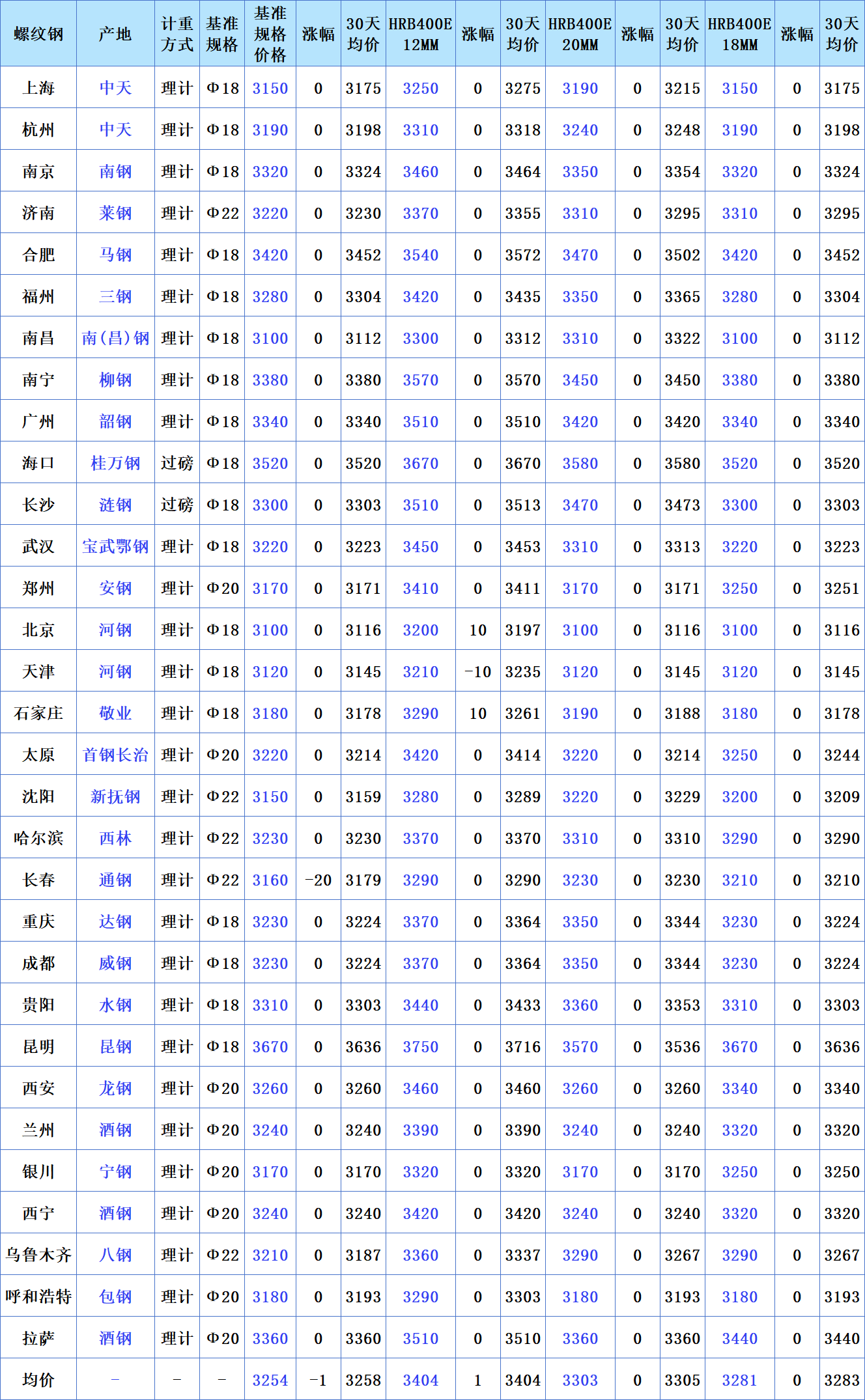The height and width of the screenshot is (1400, 865).
Task: Click the 呼和浩特 city cell
Action: (x=38, y=1296)
